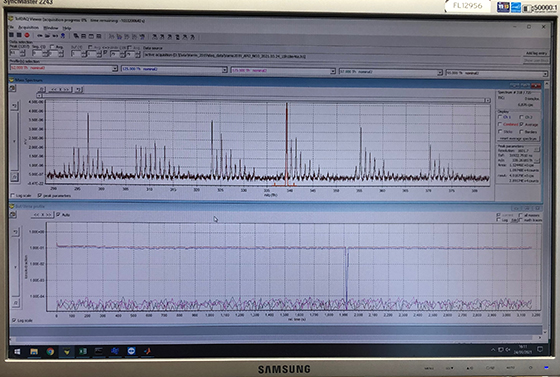Click the Add log entry button

click(x=536, y=53)
